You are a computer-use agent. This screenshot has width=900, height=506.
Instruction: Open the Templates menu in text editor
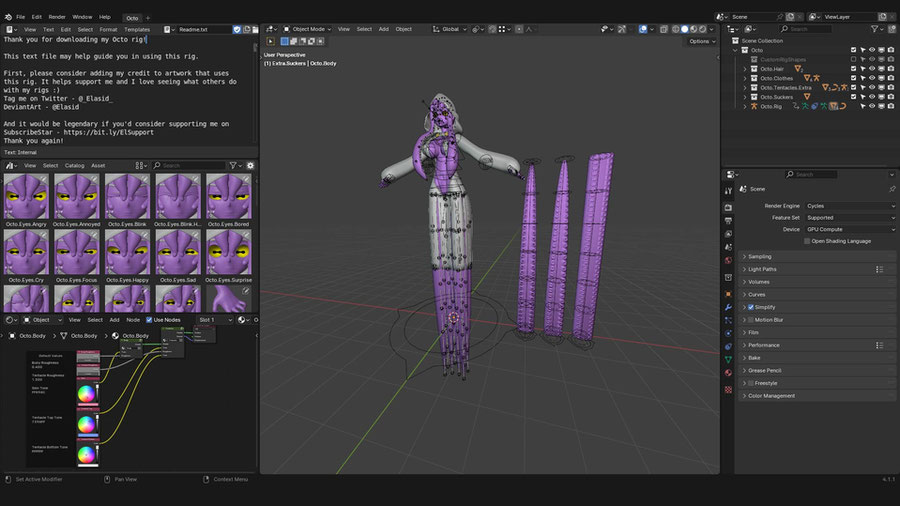[137, 29]
